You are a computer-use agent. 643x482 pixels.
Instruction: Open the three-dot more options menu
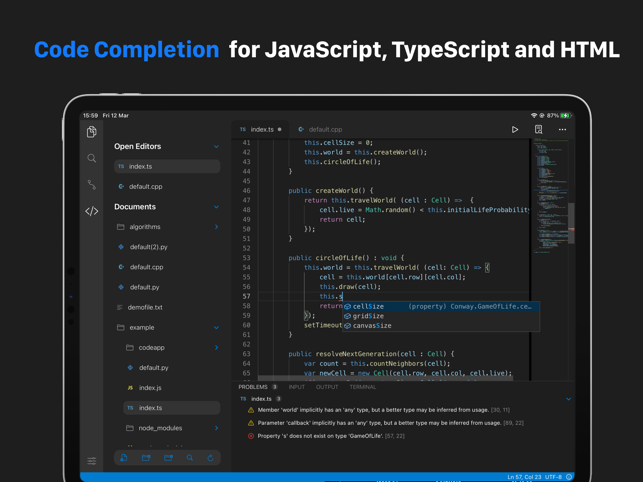coord(562,129)
